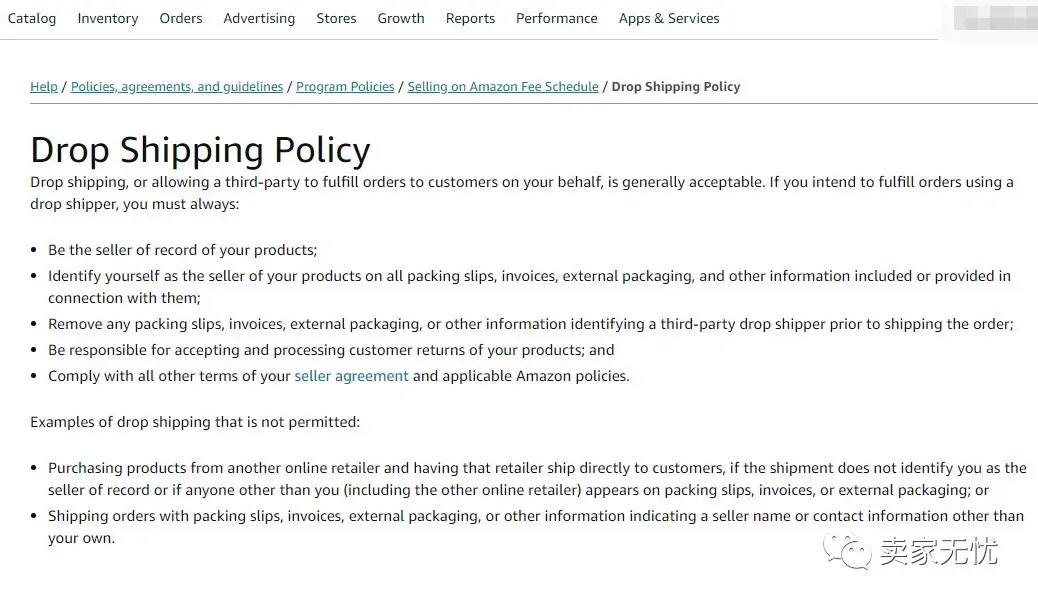This screenshot has height=602, width=1038.
Task: Open the Catalog menu
Action: 32,19
